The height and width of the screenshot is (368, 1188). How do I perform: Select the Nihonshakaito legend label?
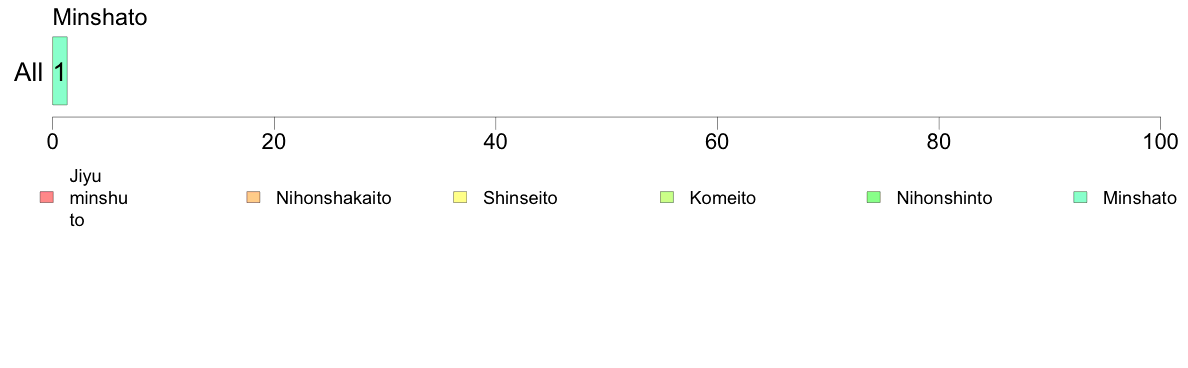click(334, 198)
